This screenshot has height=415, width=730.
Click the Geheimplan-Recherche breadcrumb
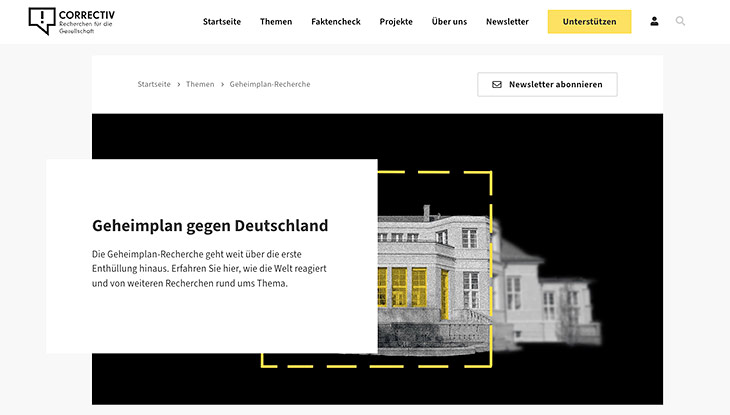point(270,84)
